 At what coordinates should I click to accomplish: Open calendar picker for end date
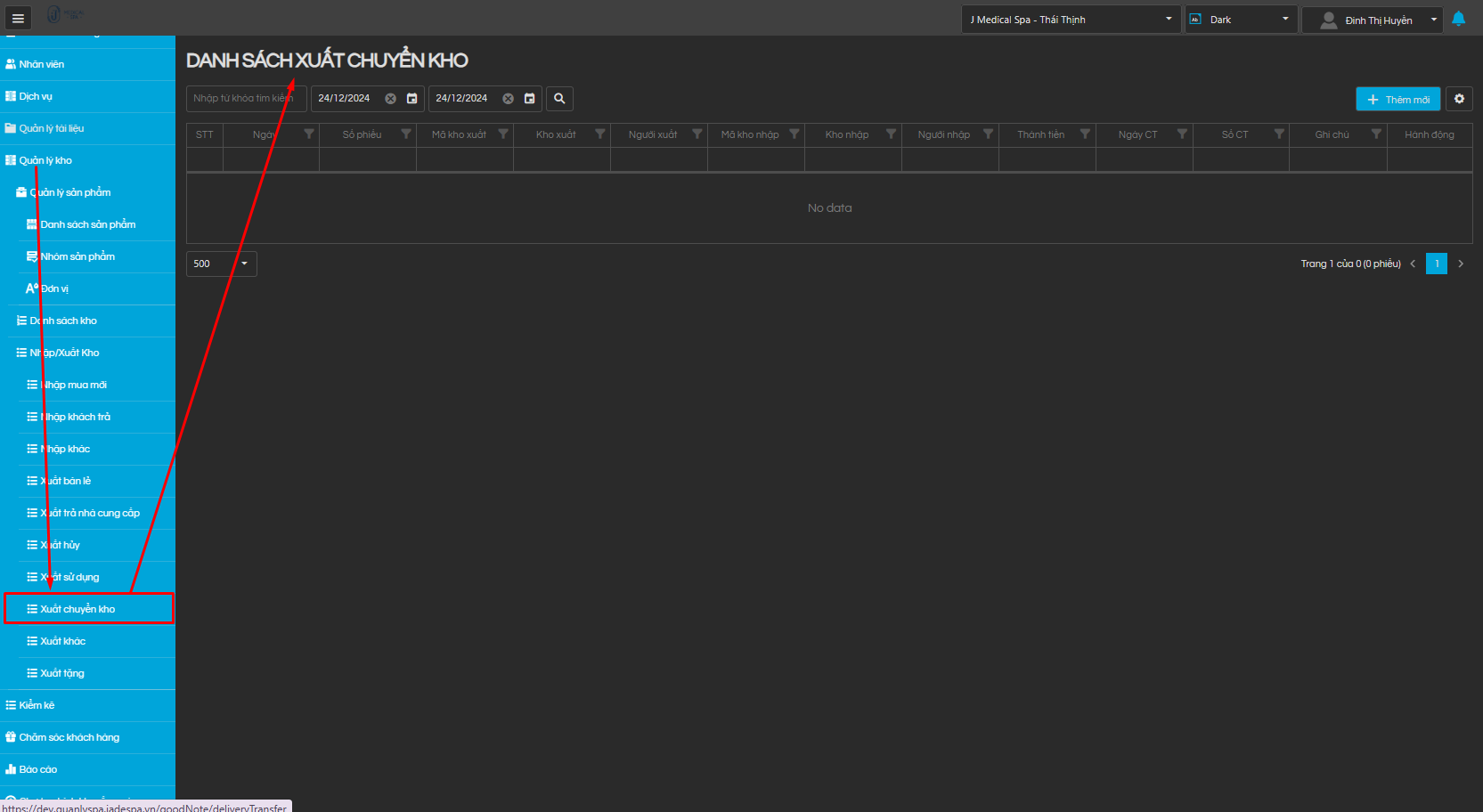point(529,99)
